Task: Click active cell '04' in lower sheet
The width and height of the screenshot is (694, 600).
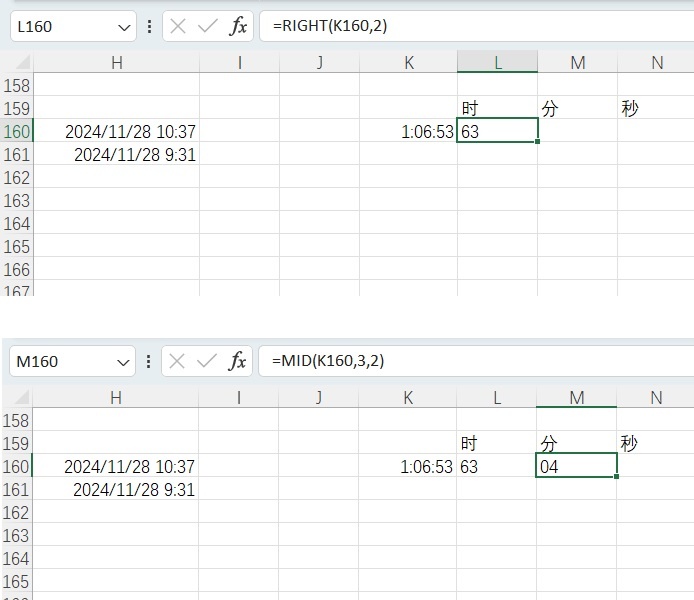Action: point(576,465)
